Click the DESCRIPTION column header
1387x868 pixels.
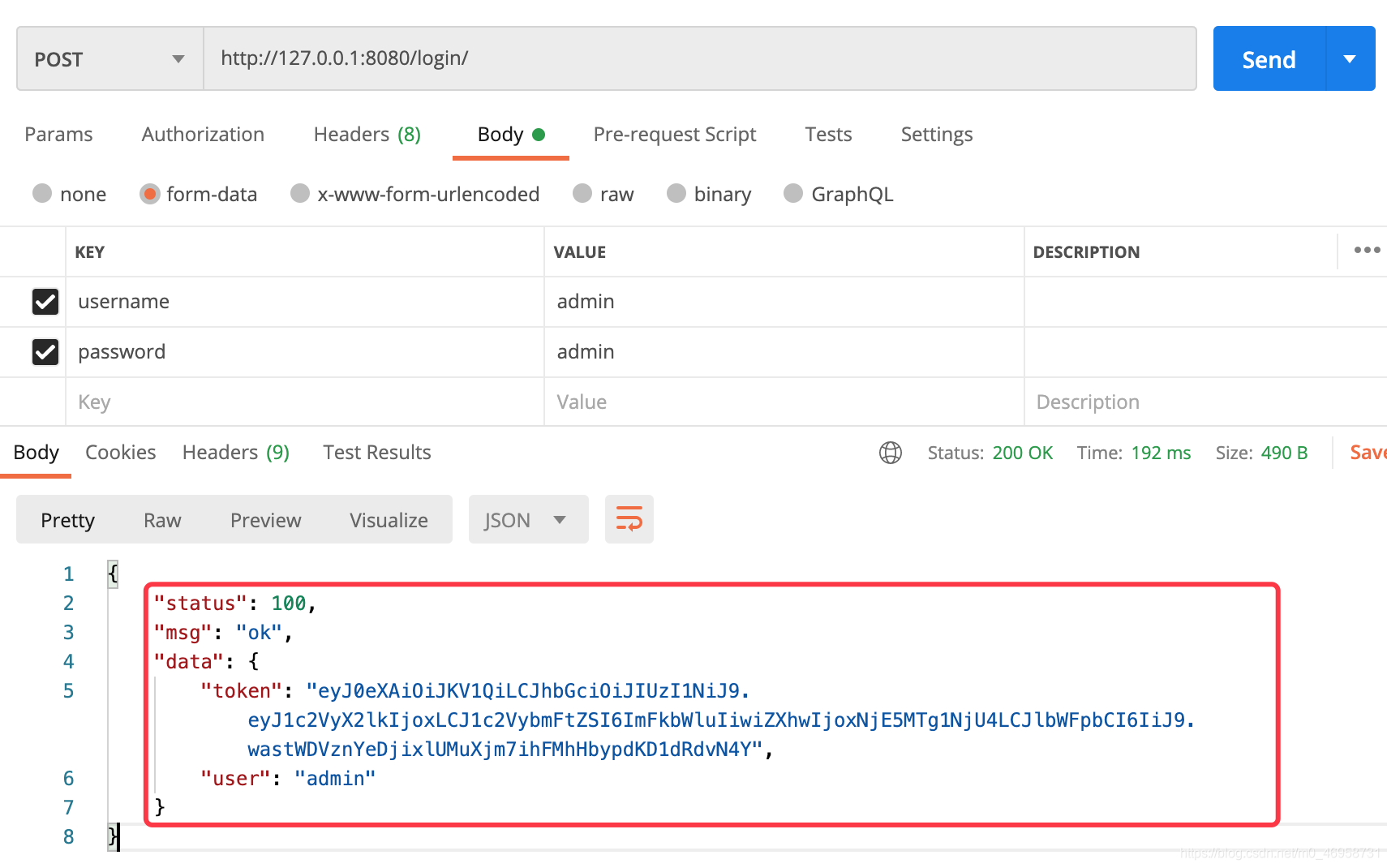(1086, 251)
